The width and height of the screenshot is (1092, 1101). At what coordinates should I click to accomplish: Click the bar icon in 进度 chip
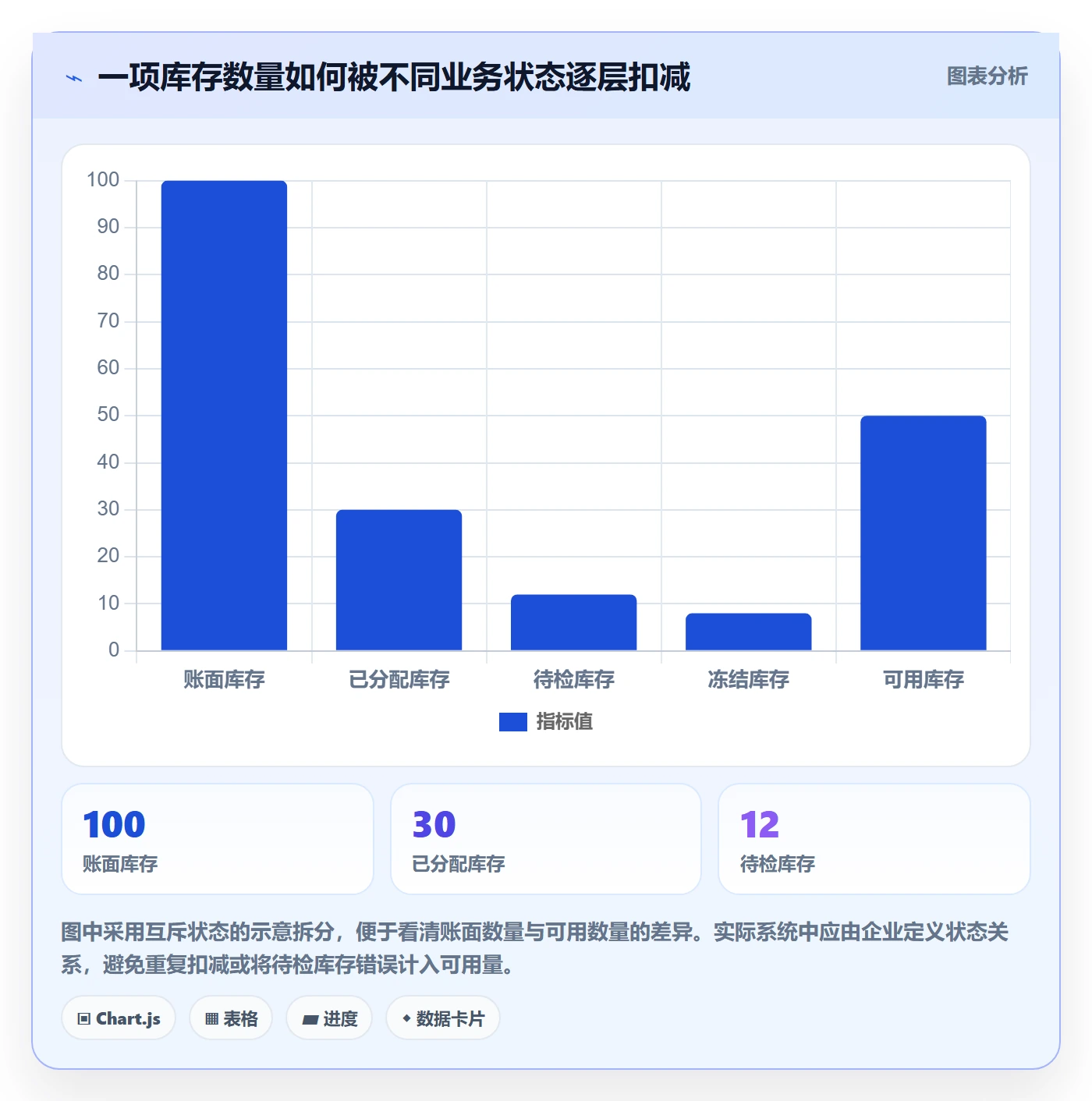click(310, 1019)
